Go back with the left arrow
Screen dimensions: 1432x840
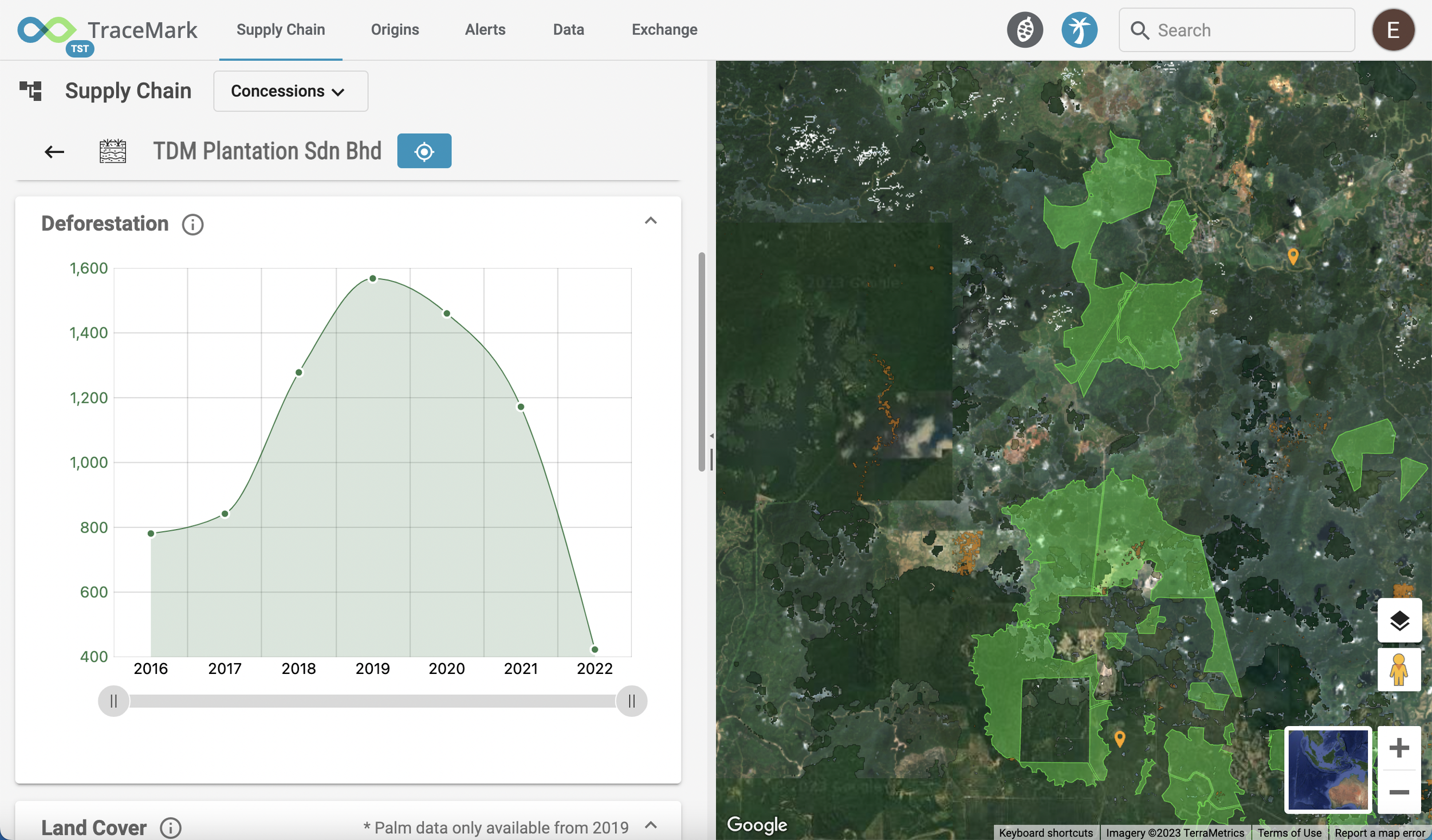pos(54,152)
